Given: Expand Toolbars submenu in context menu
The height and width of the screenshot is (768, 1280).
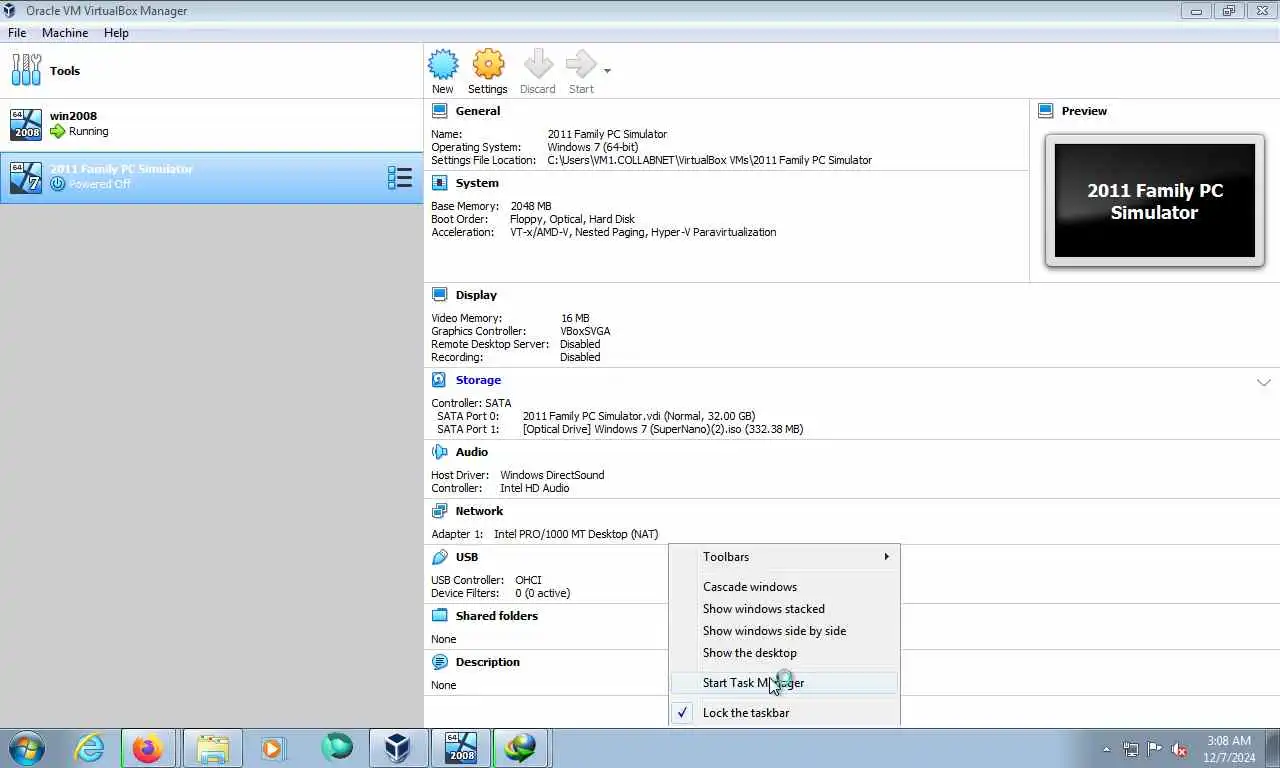Looking at the screenshot, I should pos(784,557).
